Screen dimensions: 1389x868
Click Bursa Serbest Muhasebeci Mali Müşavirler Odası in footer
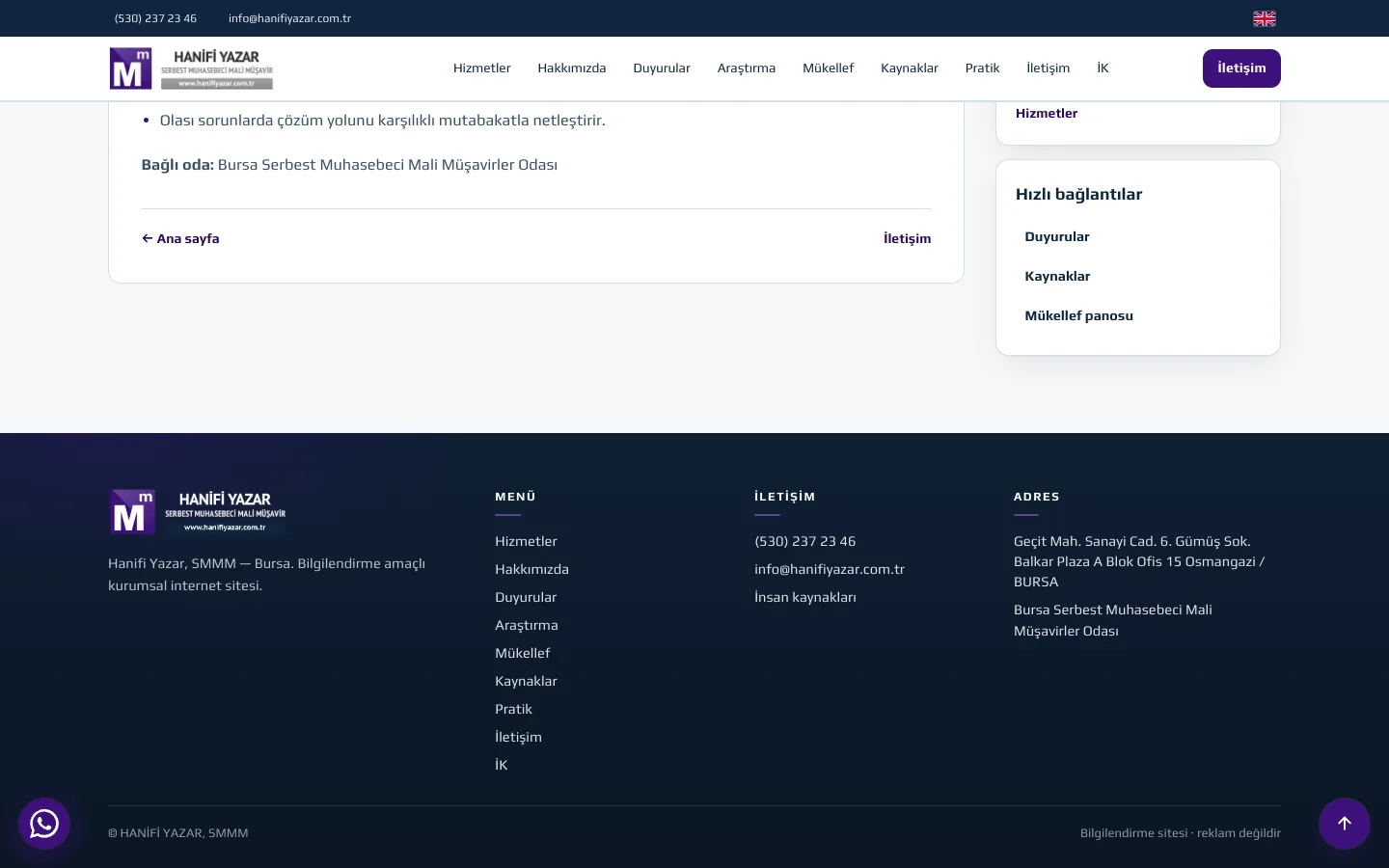pyautogui.click(x=1113, y=620)
